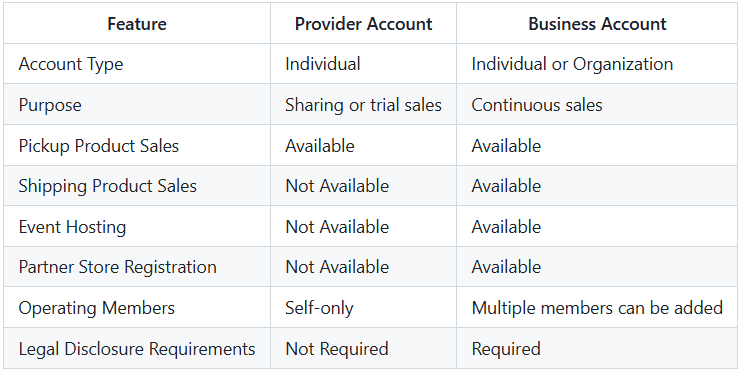Select the Sharing or trial sales cell
This screenshot has width=742, height=376.
pyautogui.click(x=363, y=105)
